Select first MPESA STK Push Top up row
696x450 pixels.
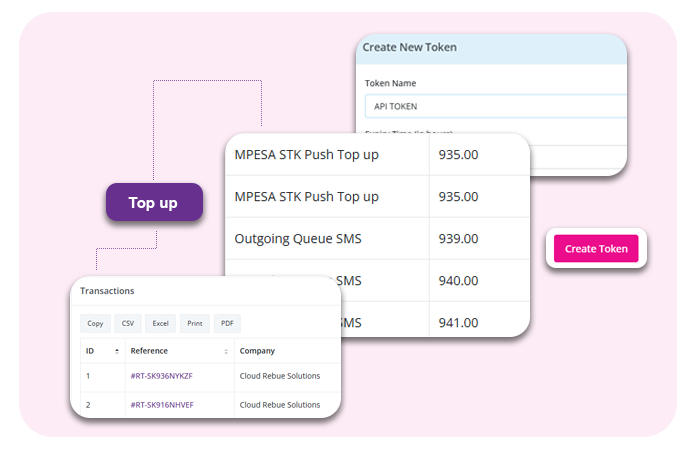(378, 155)
